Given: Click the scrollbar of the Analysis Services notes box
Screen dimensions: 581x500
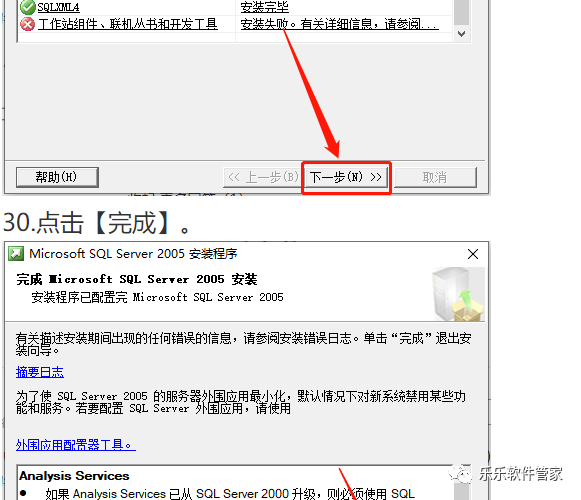Looking at the screenshot, I should [x=461, y=483].
